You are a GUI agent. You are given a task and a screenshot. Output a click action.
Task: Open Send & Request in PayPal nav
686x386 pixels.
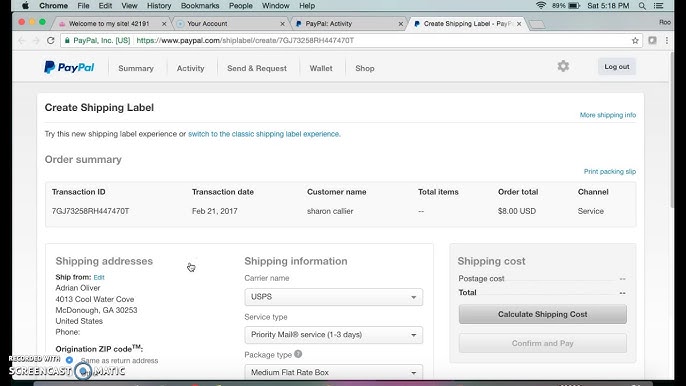click(x=257, y=68)
